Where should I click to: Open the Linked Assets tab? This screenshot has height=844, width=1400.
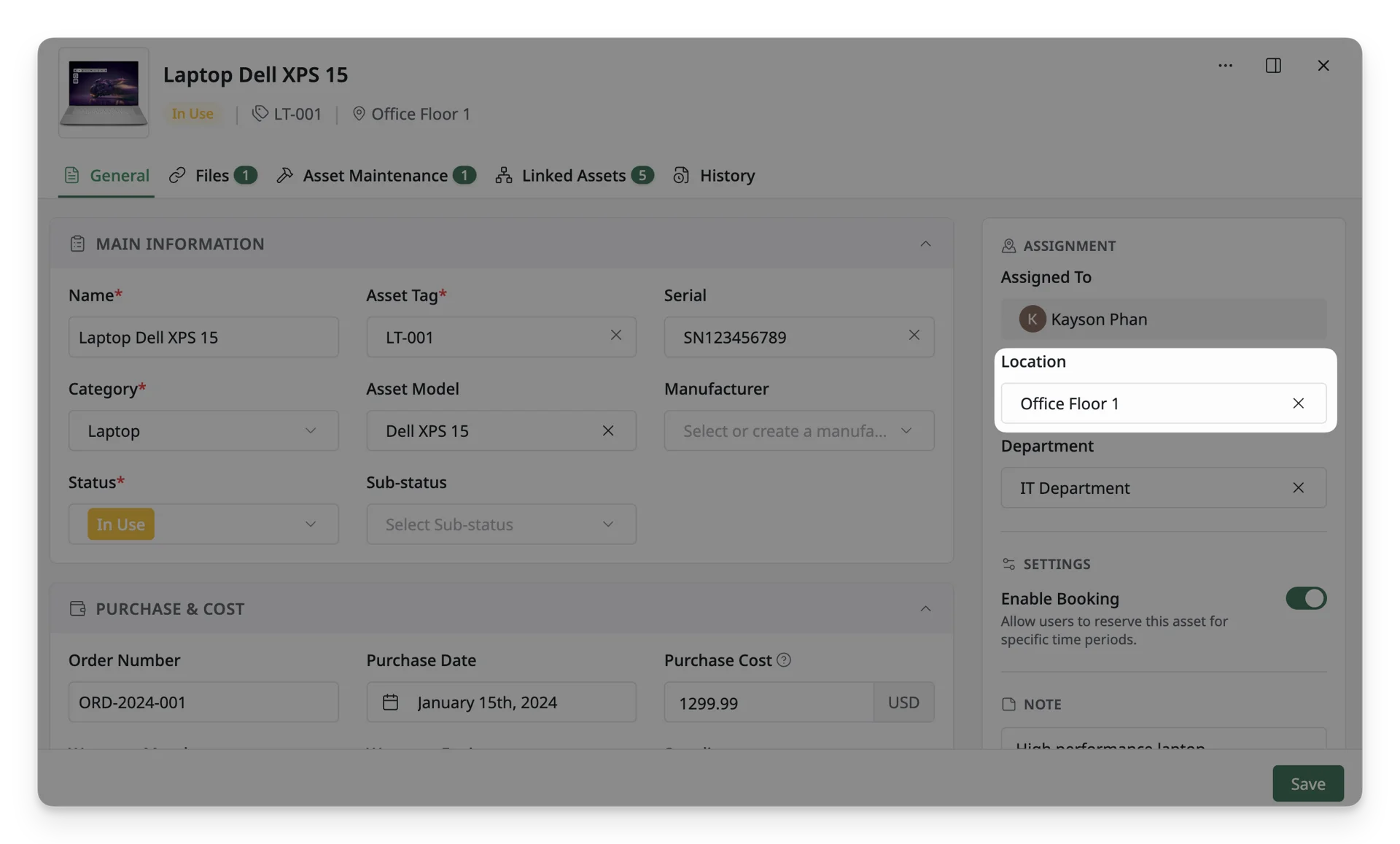click(575, 175)
